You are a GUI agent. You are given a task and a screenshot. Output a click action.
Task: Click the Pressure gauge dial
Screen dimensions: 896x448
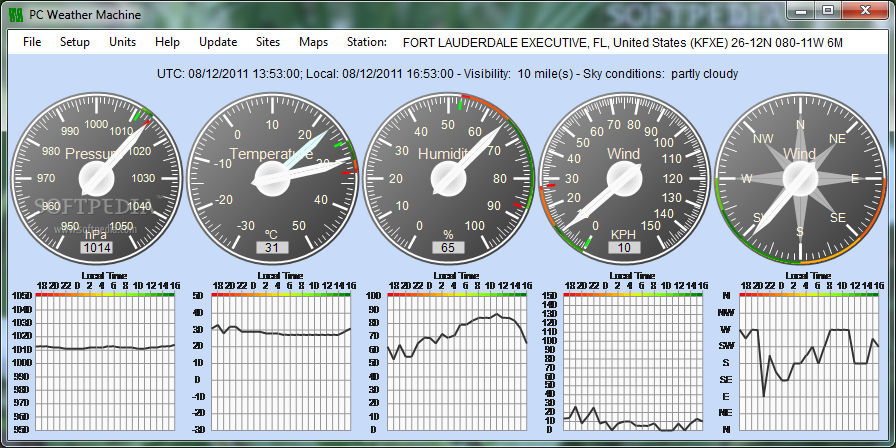point(97,179)
